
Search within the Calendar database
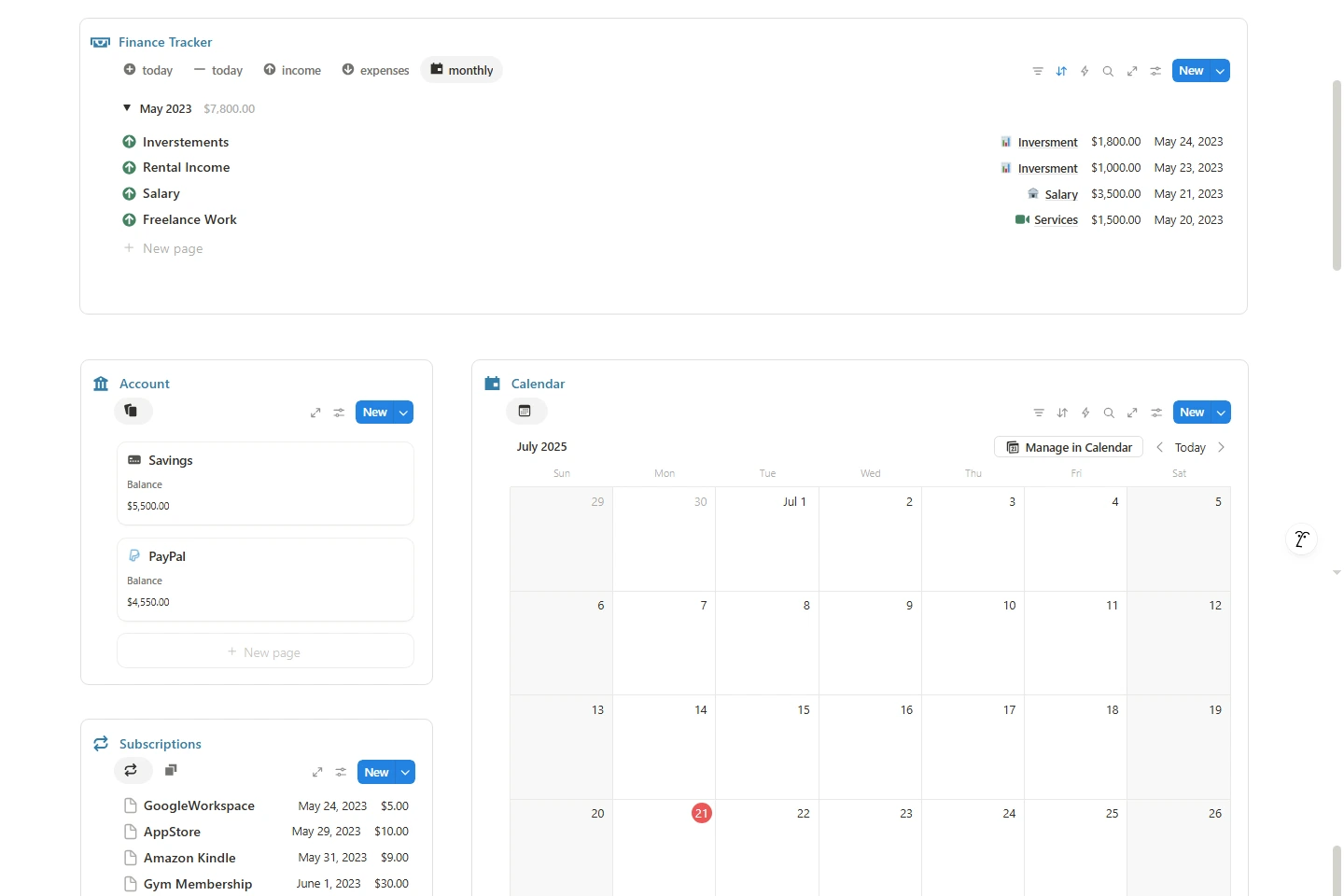(x=1108, y=413)
